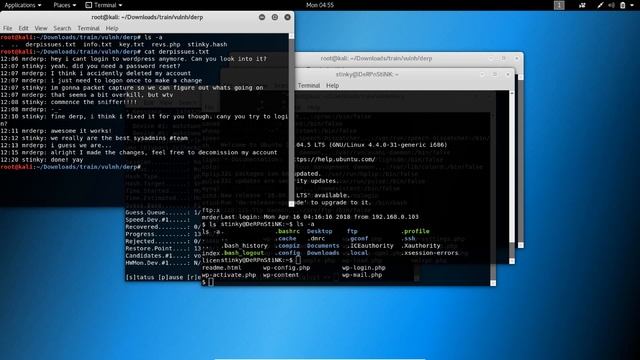Click info.txt in the ls output
Image resolution: width=640 pixels, height=360 pixels.
coord(97,44)
